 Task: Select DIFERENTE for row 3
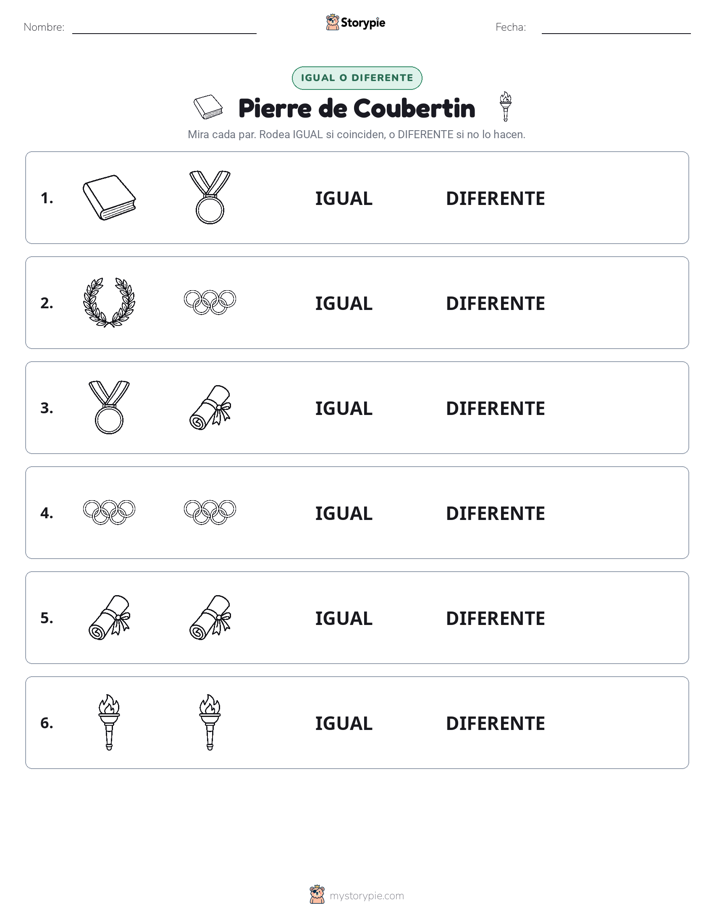click(495, 408)
